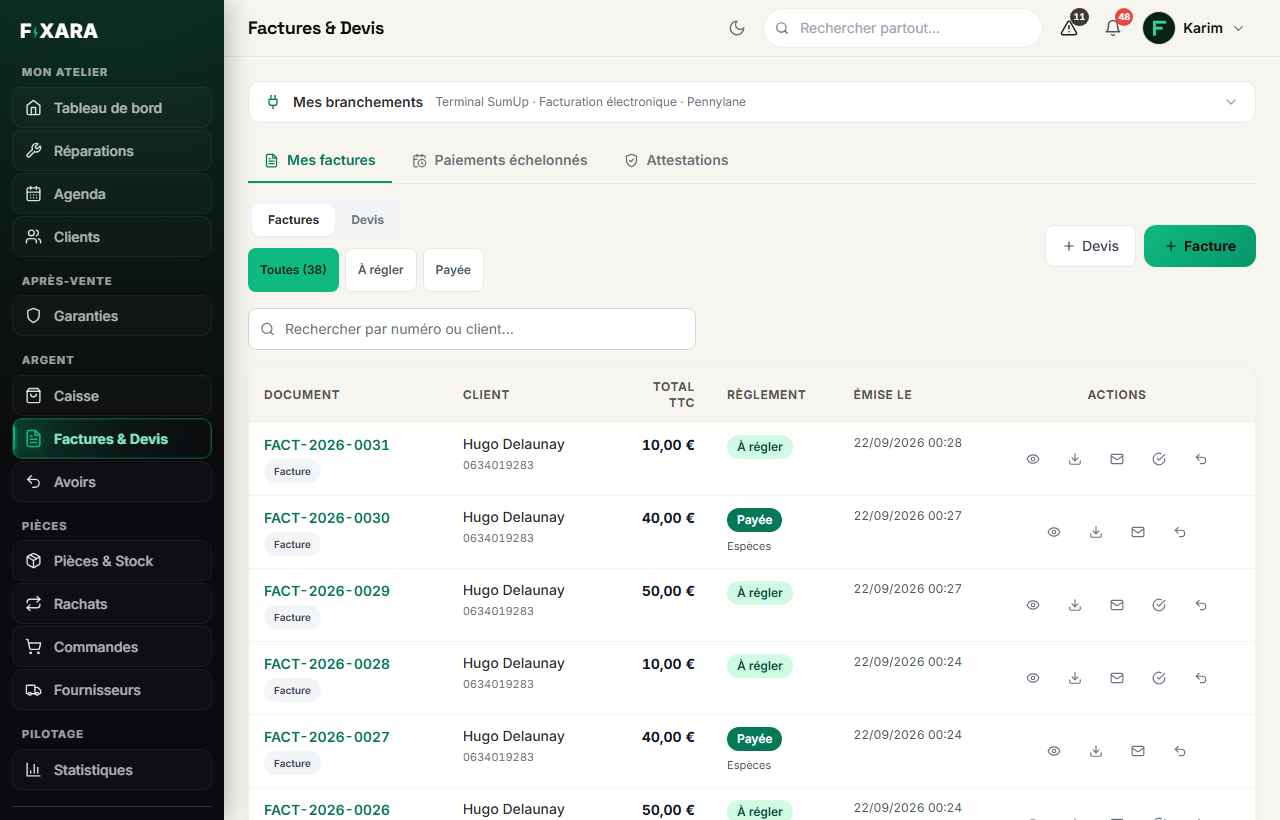This screenshot has height=820, width=1280.
Task: Click the À régler badge of FACT-2026-0031
Action: (760, 447)
